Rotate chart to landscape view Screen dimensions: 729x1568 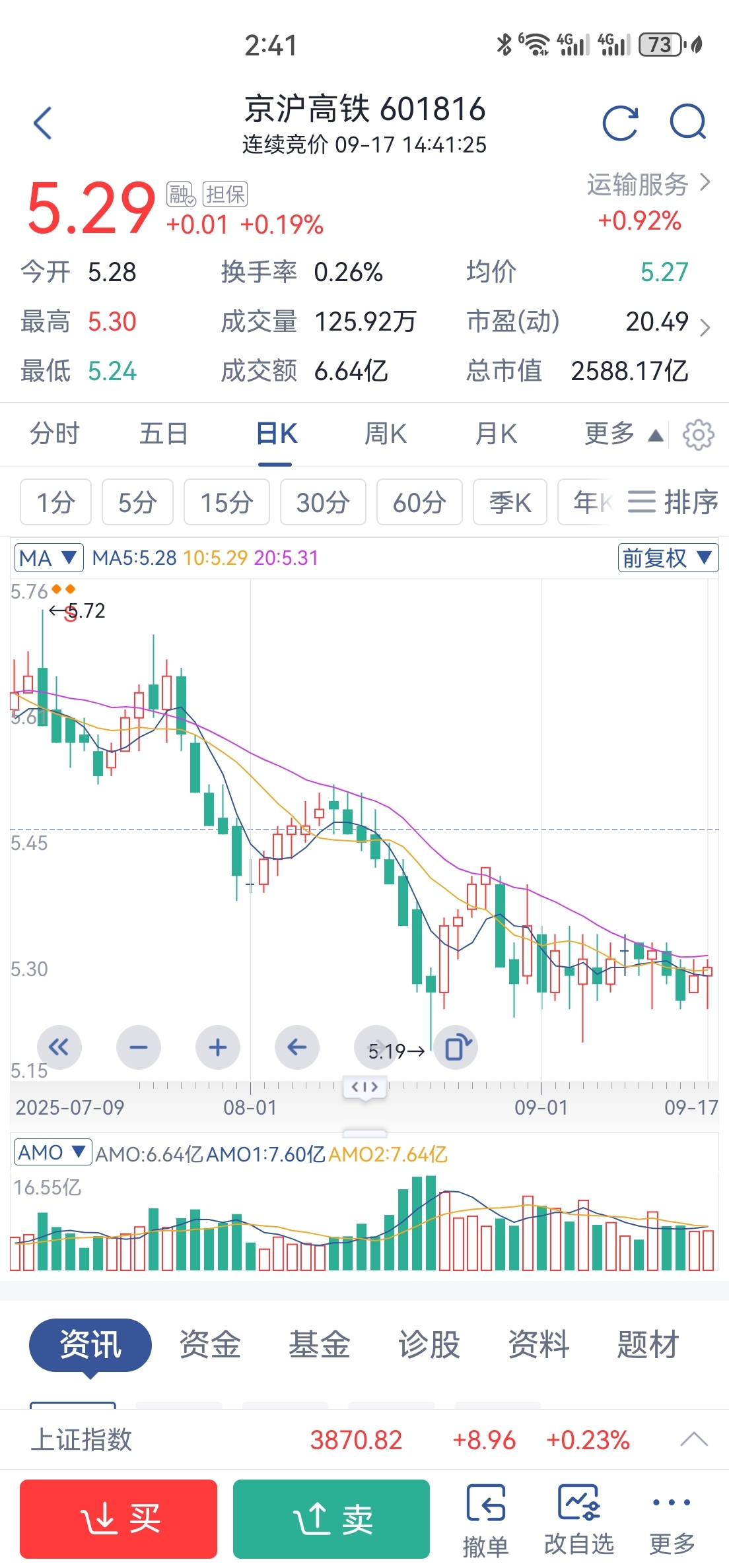(457, 1047)
